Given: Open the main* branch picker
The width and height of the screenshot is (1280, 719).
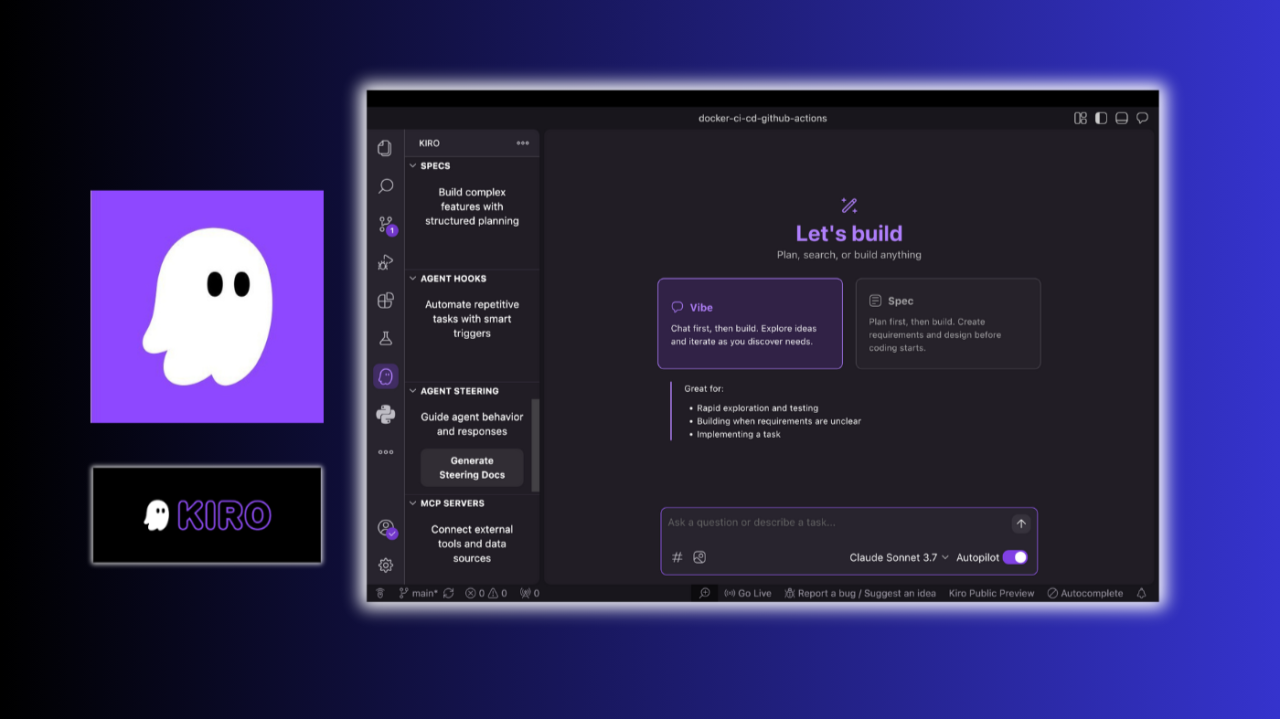Looking at the screenshot, I should point(418,593).
